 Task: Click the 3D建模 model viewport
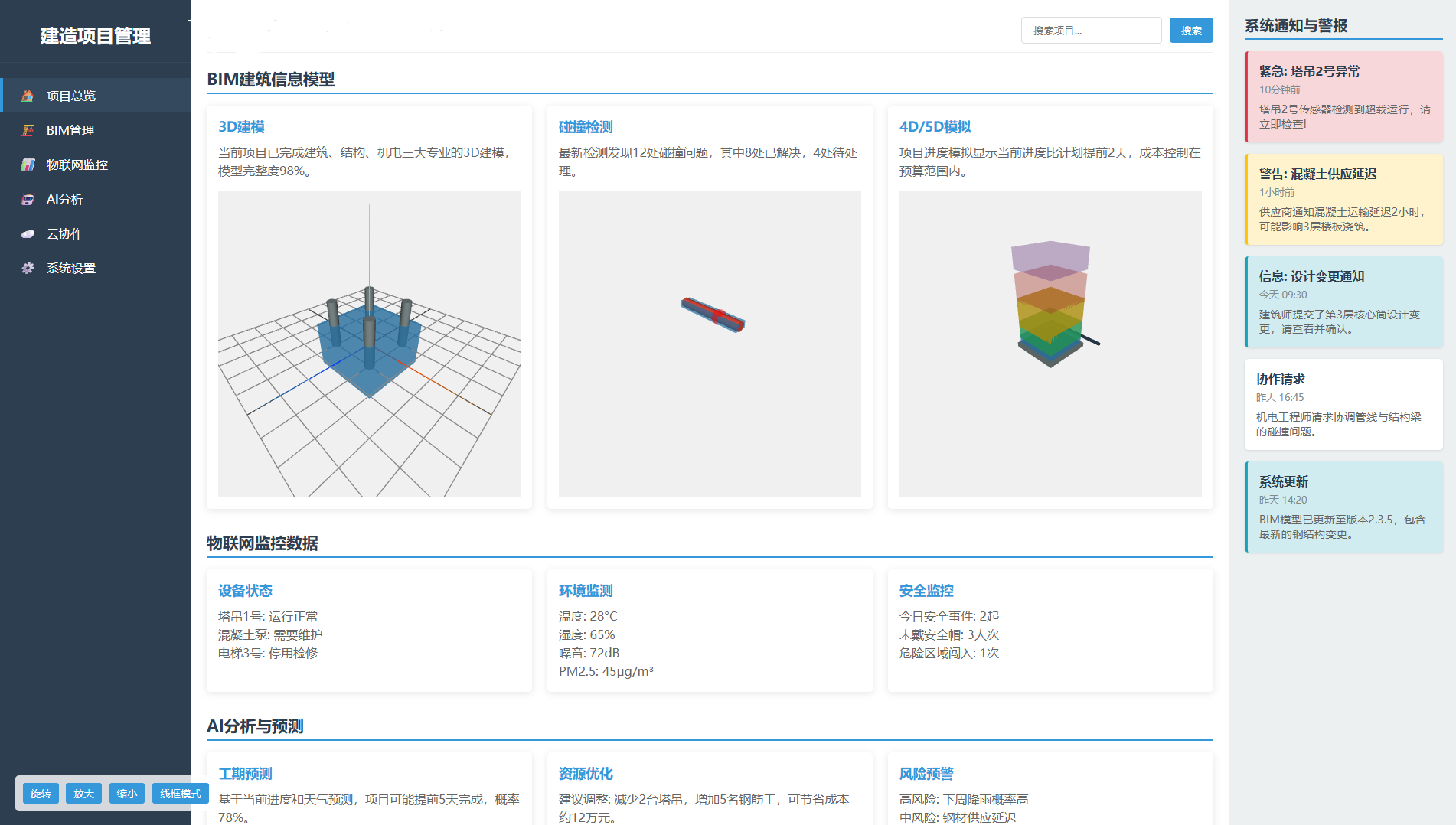(x=369, y=344)
